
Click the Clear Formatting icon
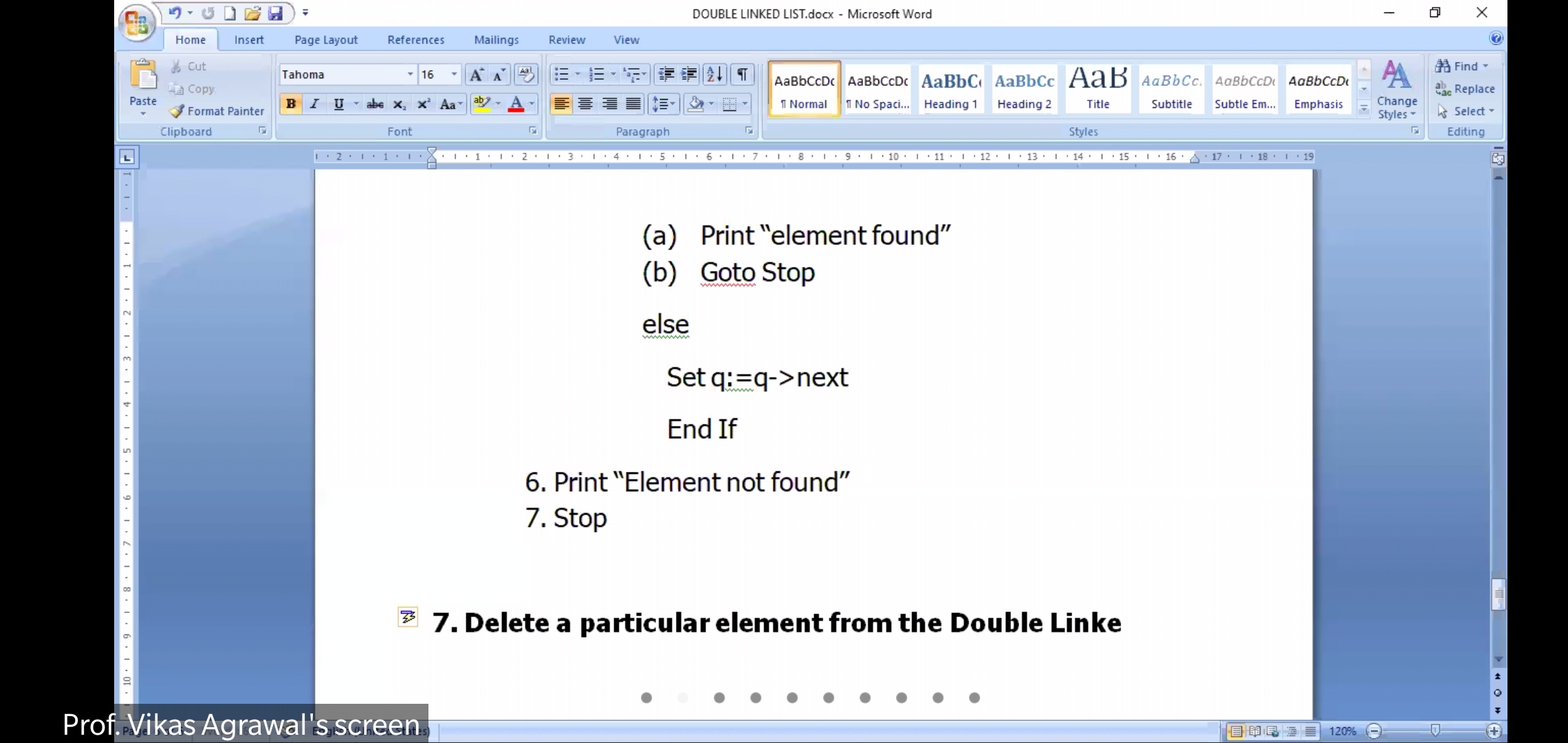[x=526, y=74]
